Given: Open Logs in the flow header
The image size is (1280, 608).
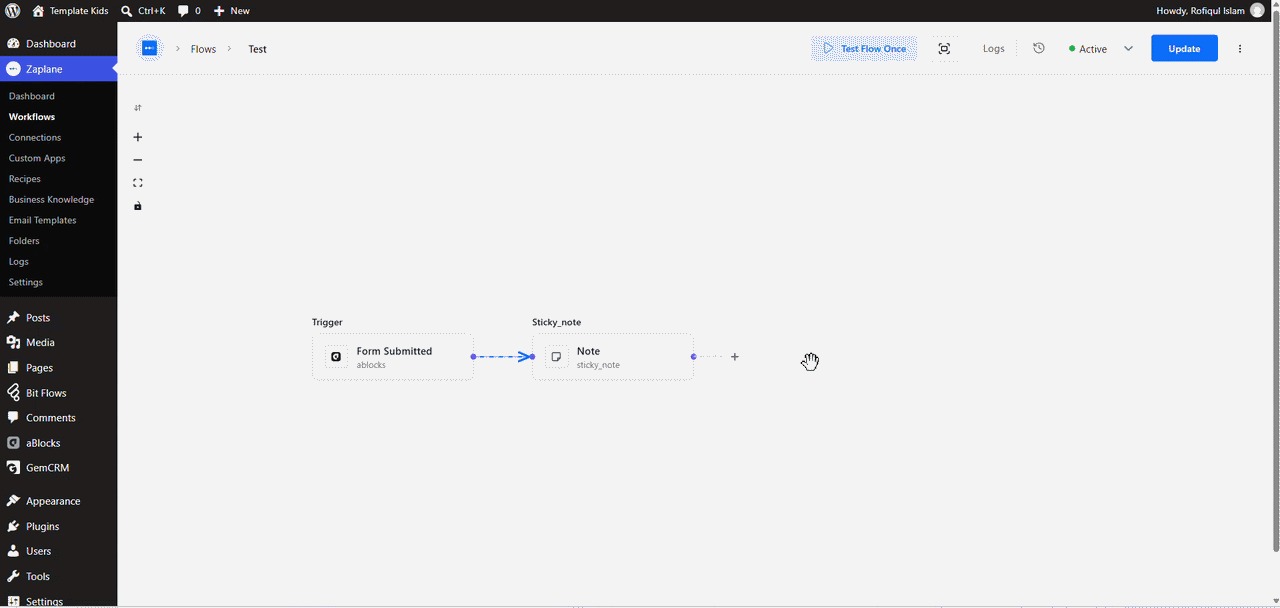Looking at the screenshot, I should [993, 48].
